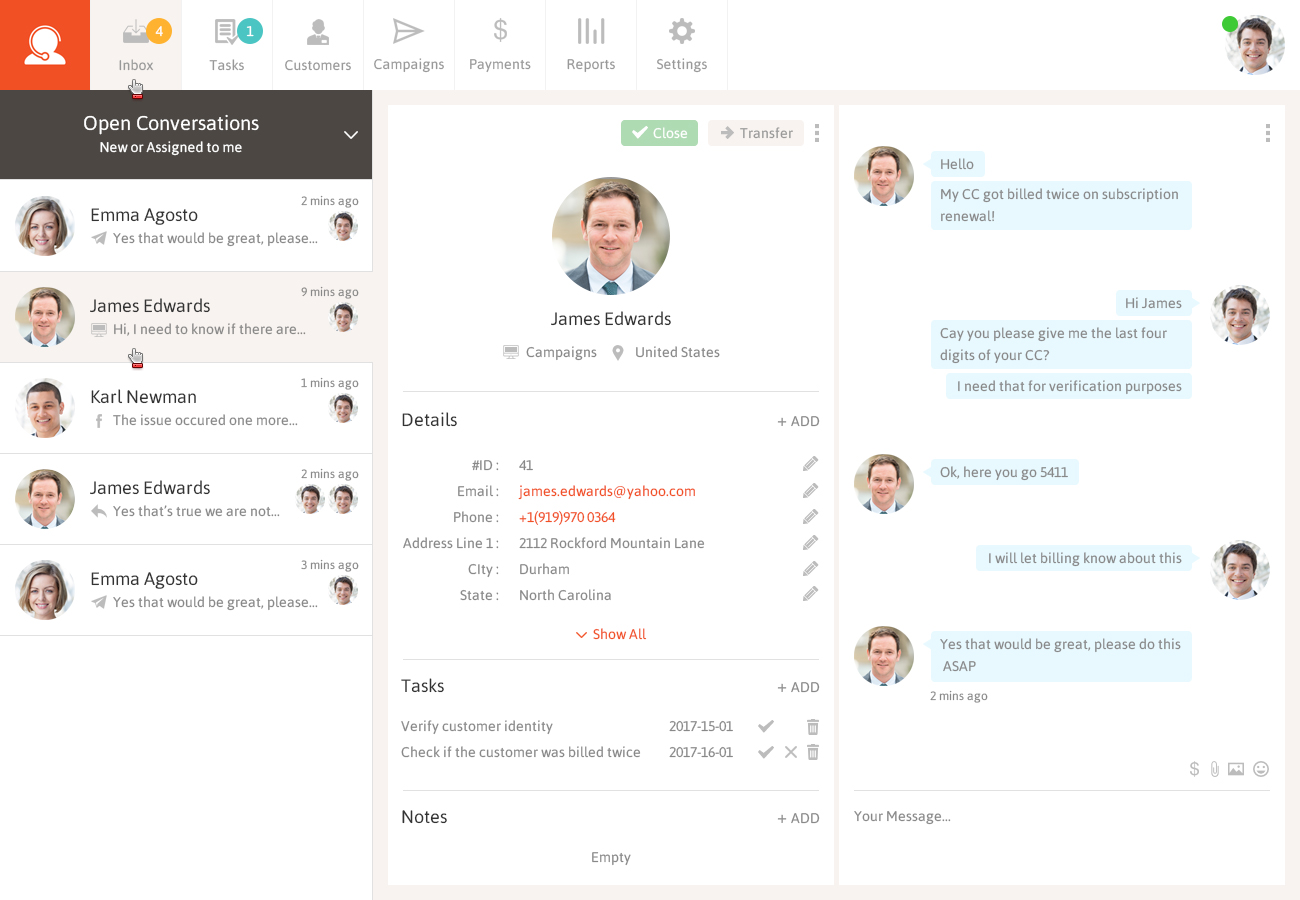Click the green Close conversation button
This screenshot has width=1300, height=900.
[x=659, y=133]
